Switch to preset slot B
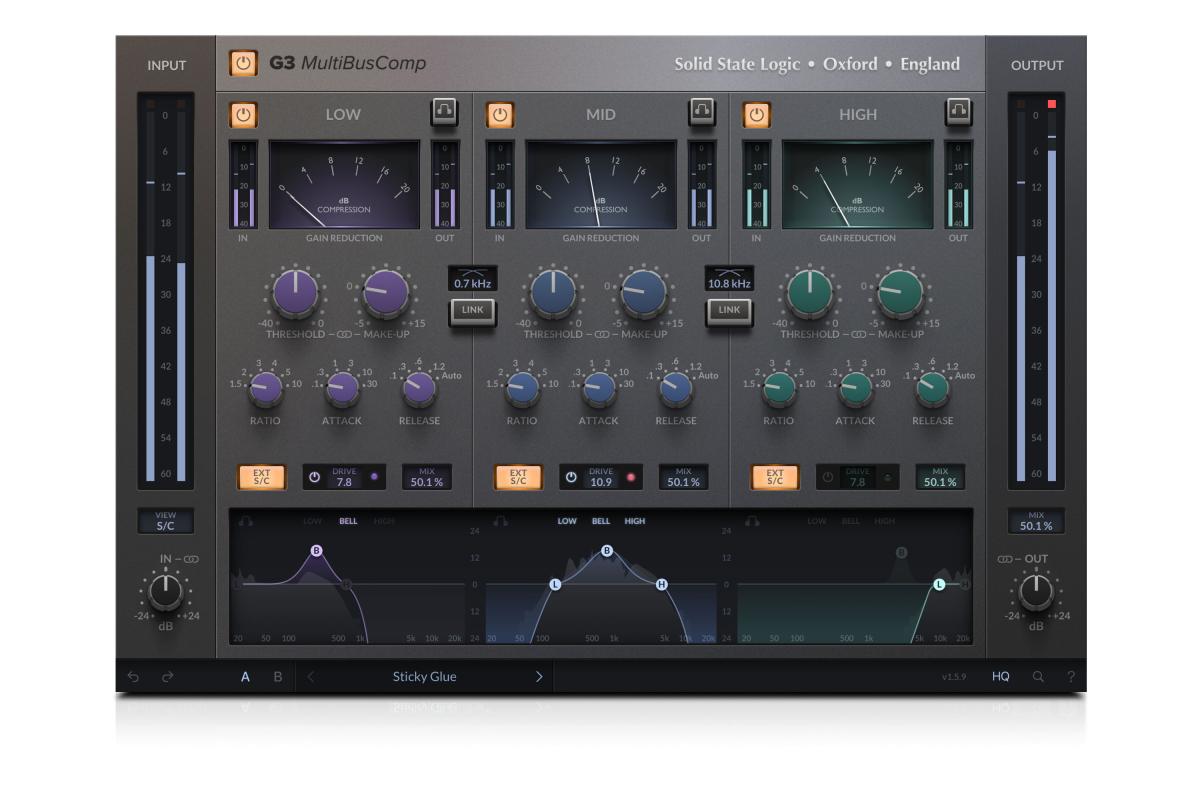Screen dimensions: 1200x806 click(x=278, y=677)
